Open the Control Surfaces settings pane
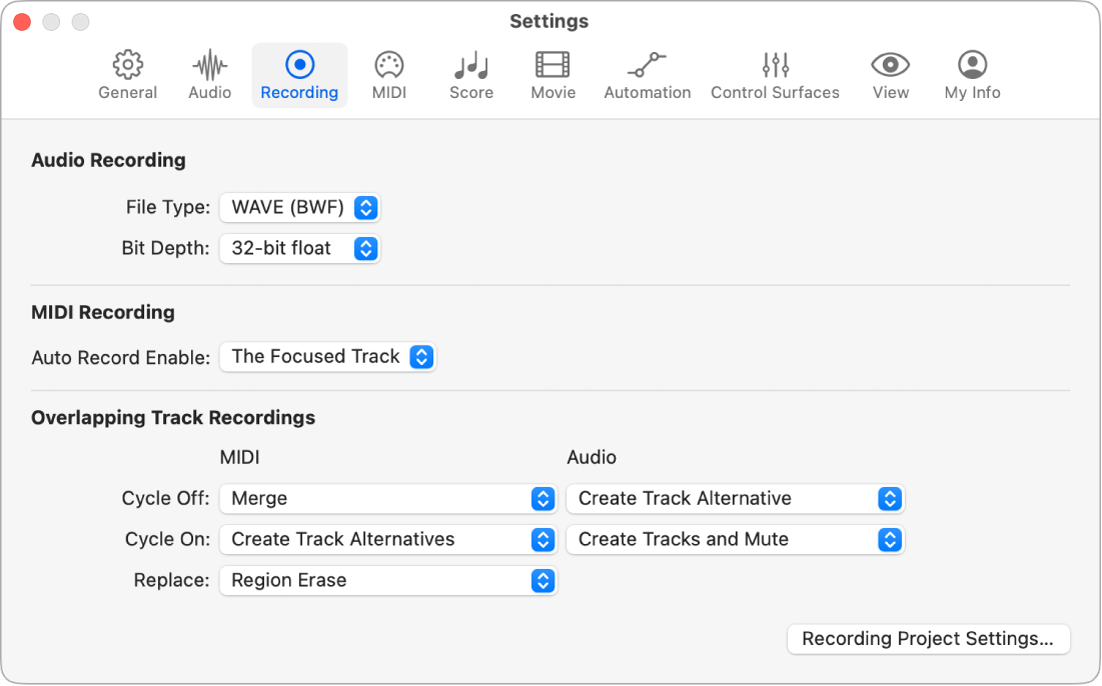The width and height of the screenshot is (1102, 686). click(775, 74)
